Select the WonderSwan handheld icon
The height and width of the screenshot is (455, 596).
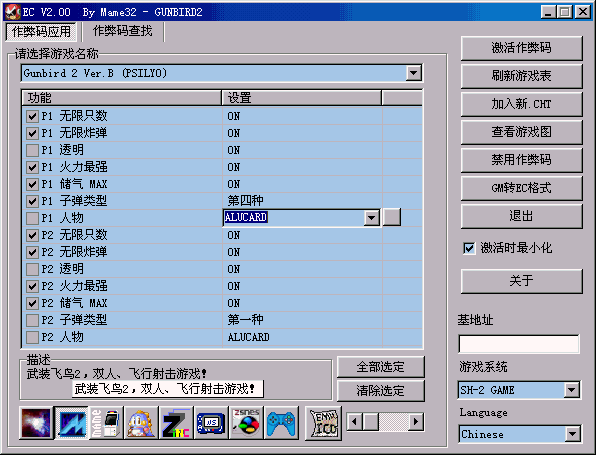point(211,423)
